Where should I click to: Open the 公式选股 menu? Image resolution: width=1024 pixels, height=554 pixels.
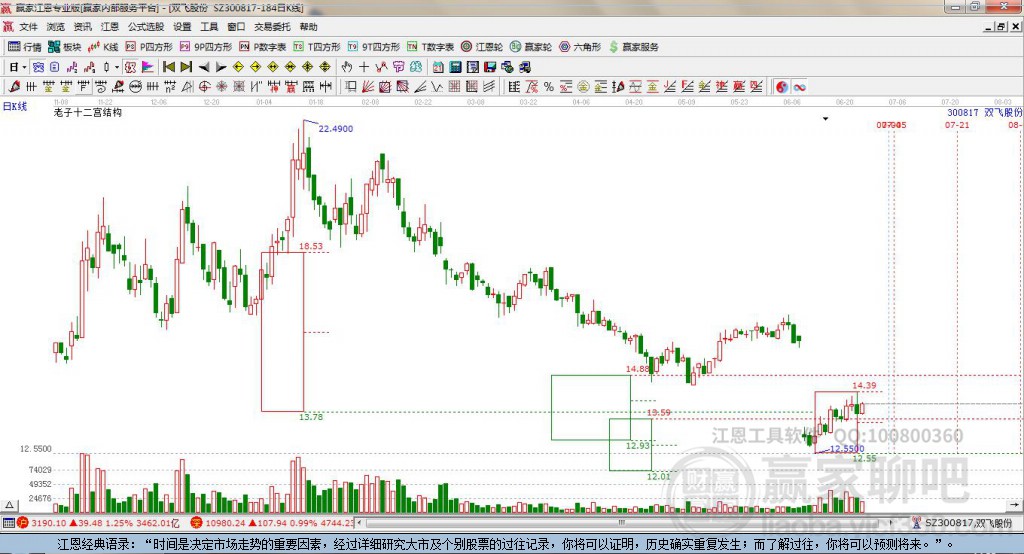146,27
